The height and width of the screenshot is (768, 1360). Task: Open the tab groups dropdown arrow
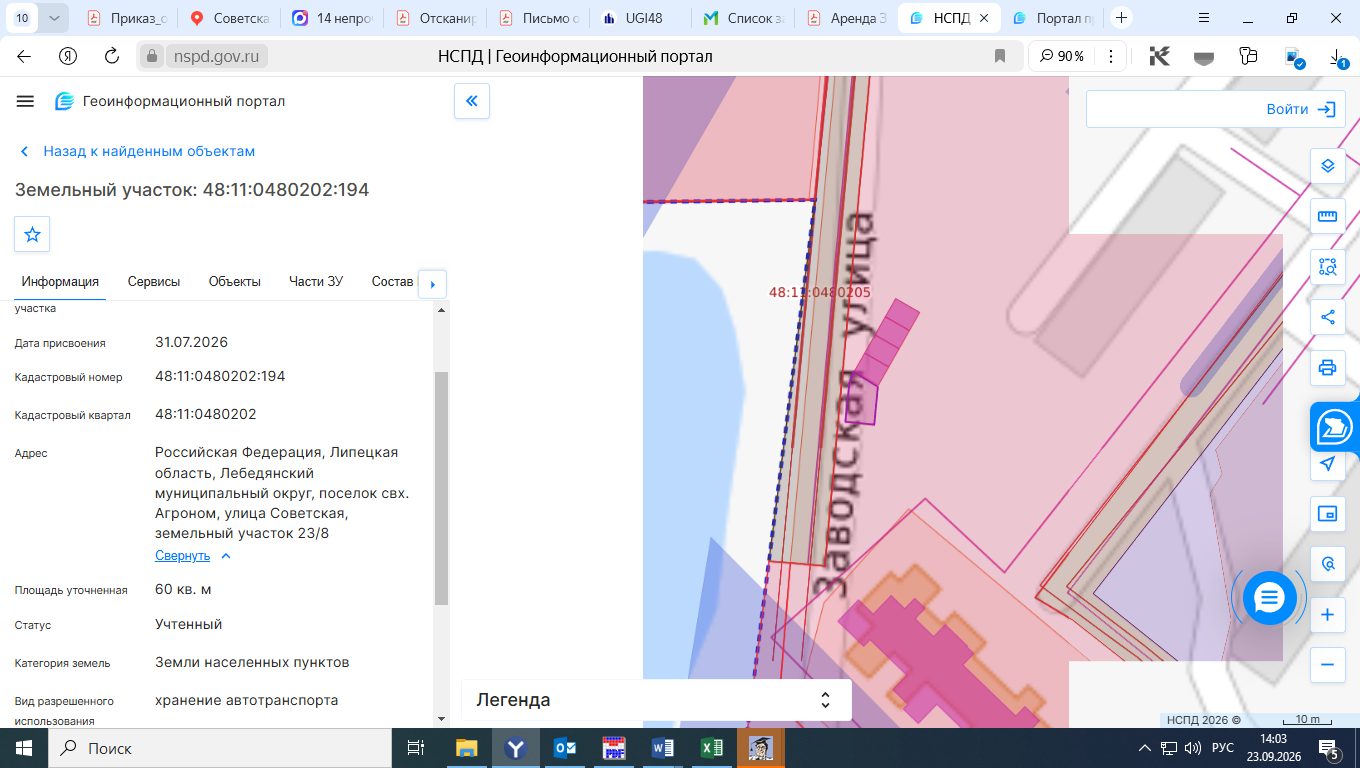[54, 18]
